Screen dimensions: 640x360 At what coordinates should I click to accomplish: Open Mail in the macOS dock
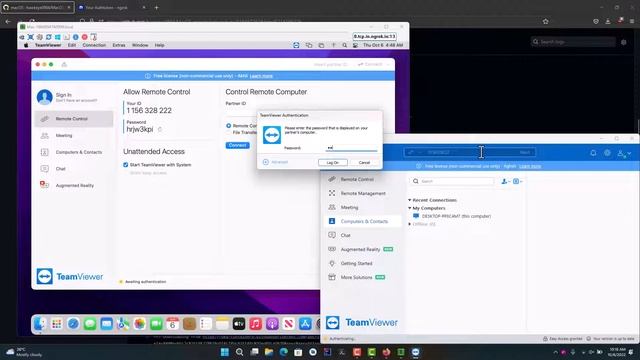107,324
